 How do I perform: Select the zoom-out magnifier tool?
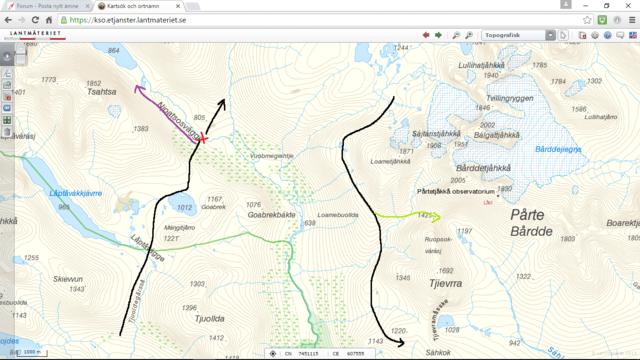(x=469, y=36)
